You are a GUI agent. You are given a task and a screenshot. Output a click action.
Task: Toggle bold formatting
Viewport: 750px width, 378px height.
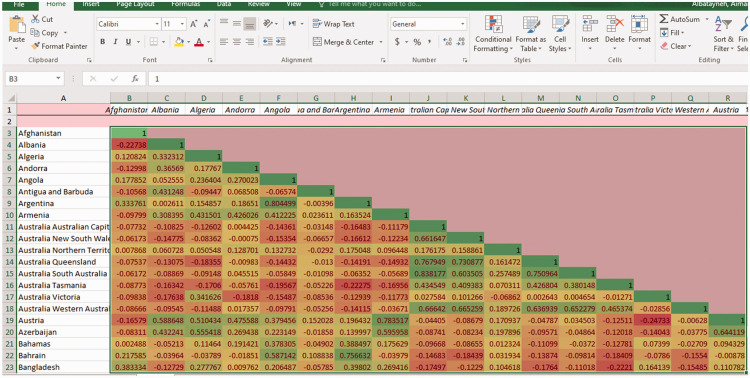click(x=102, y=42)
